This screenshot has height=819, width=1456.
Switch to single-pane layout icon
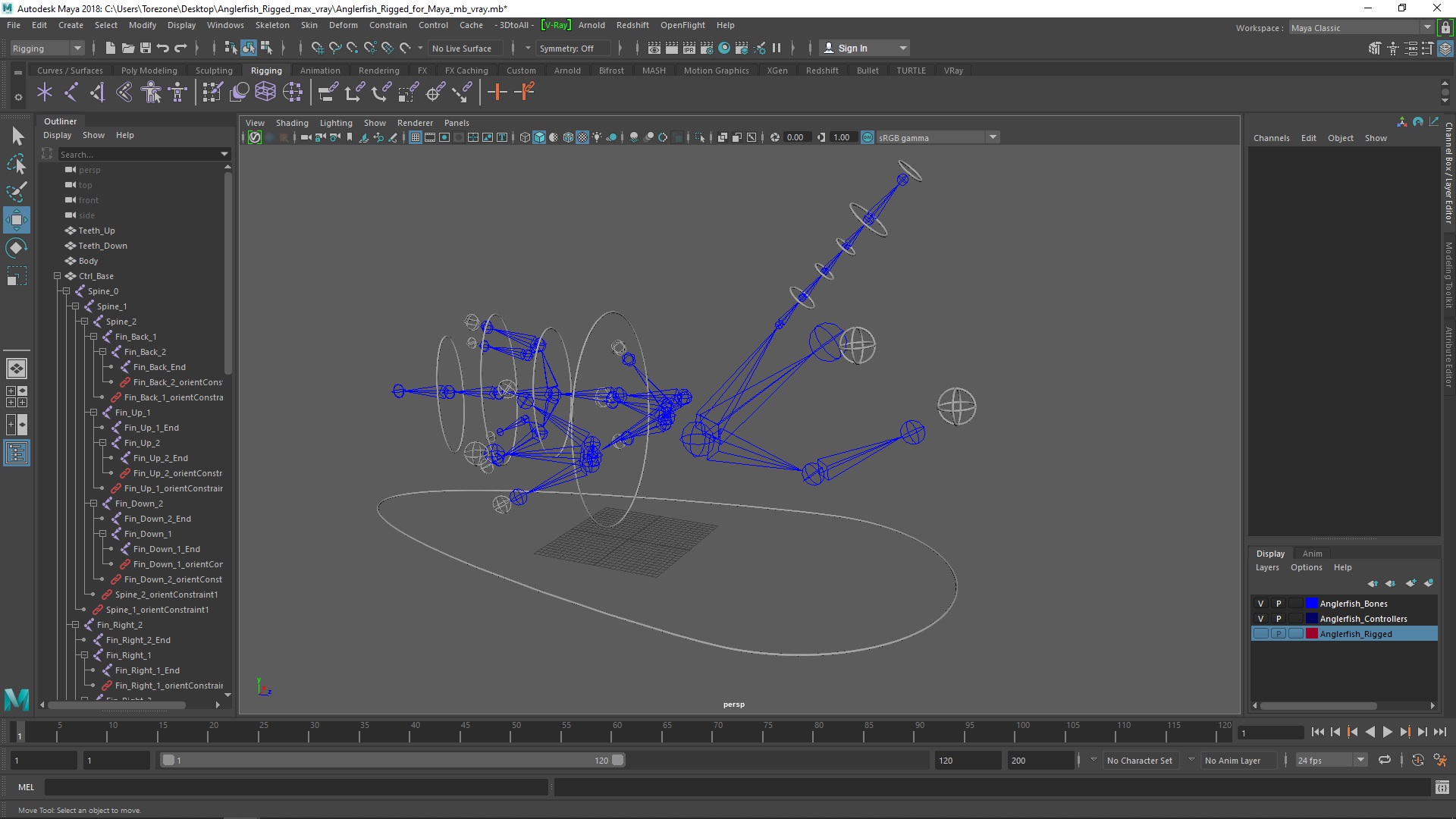[x=17, y=369]
